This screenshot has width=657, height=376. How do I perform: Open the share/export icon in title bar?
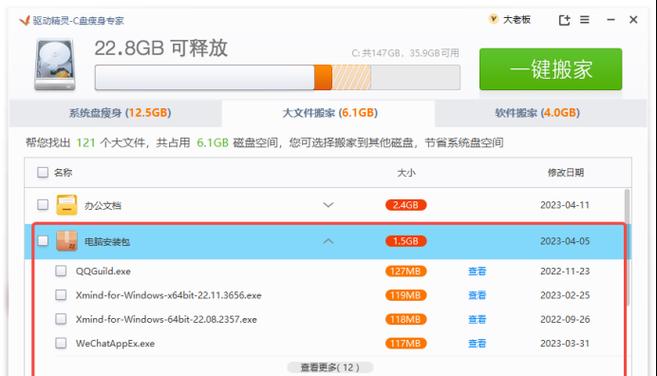coord(564,20)
